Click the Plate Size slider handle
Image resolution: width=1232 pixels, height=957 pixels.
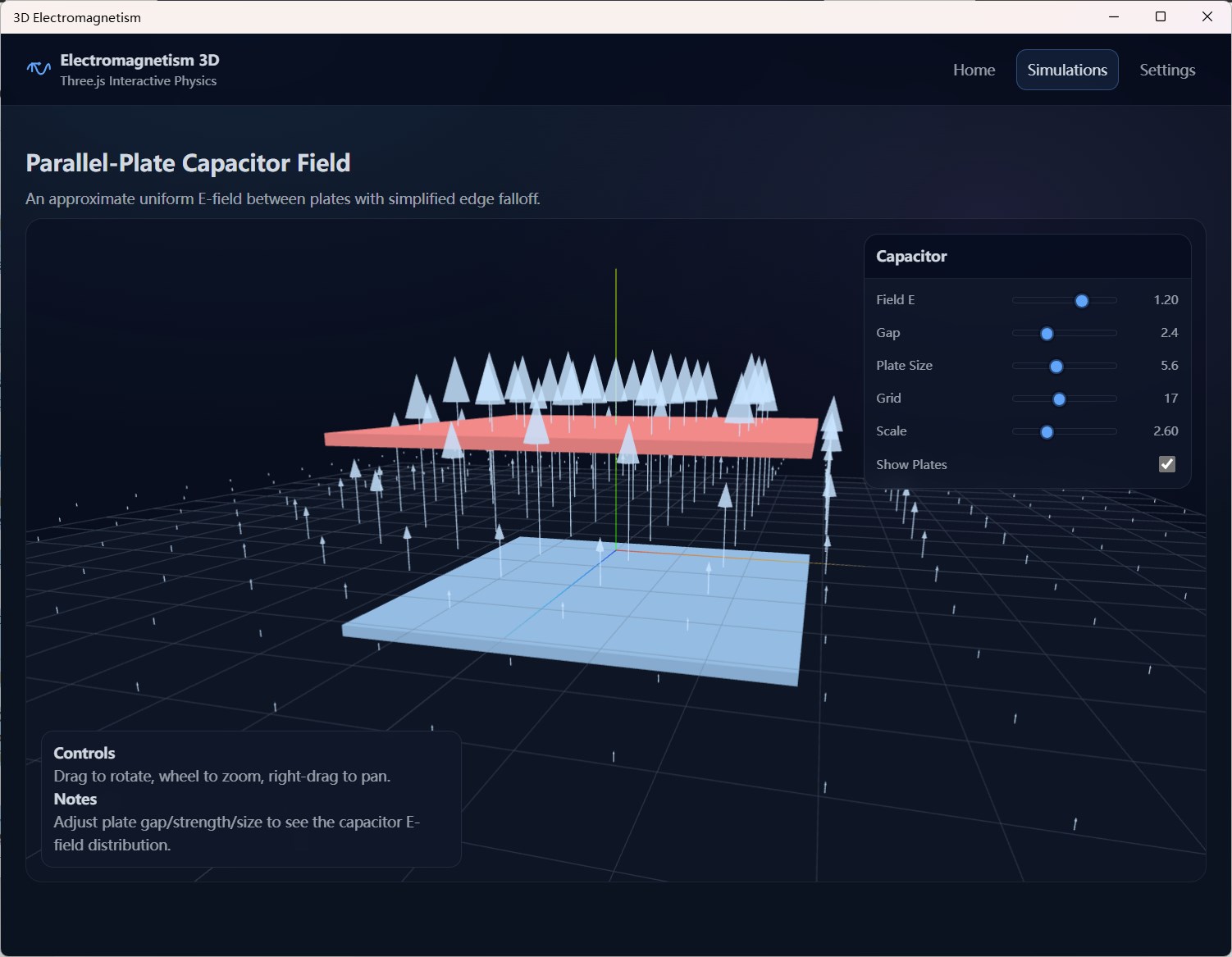click(x=1056, y=367)
